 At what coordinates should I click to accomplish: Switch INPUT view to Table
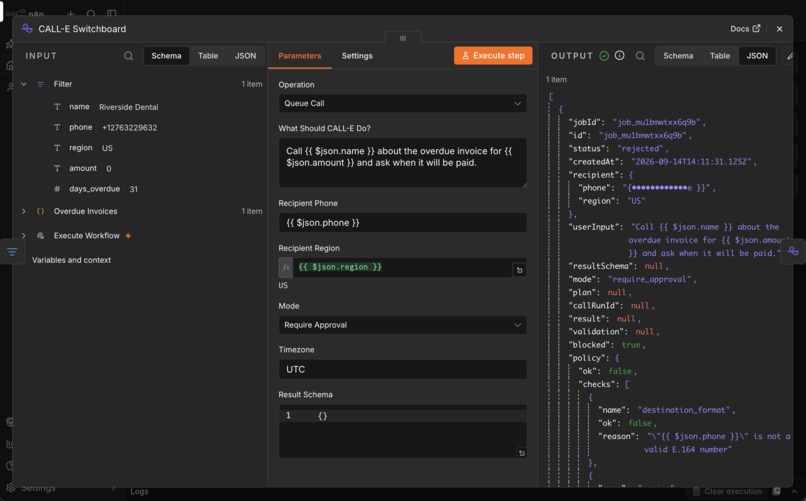coord(208,55)
